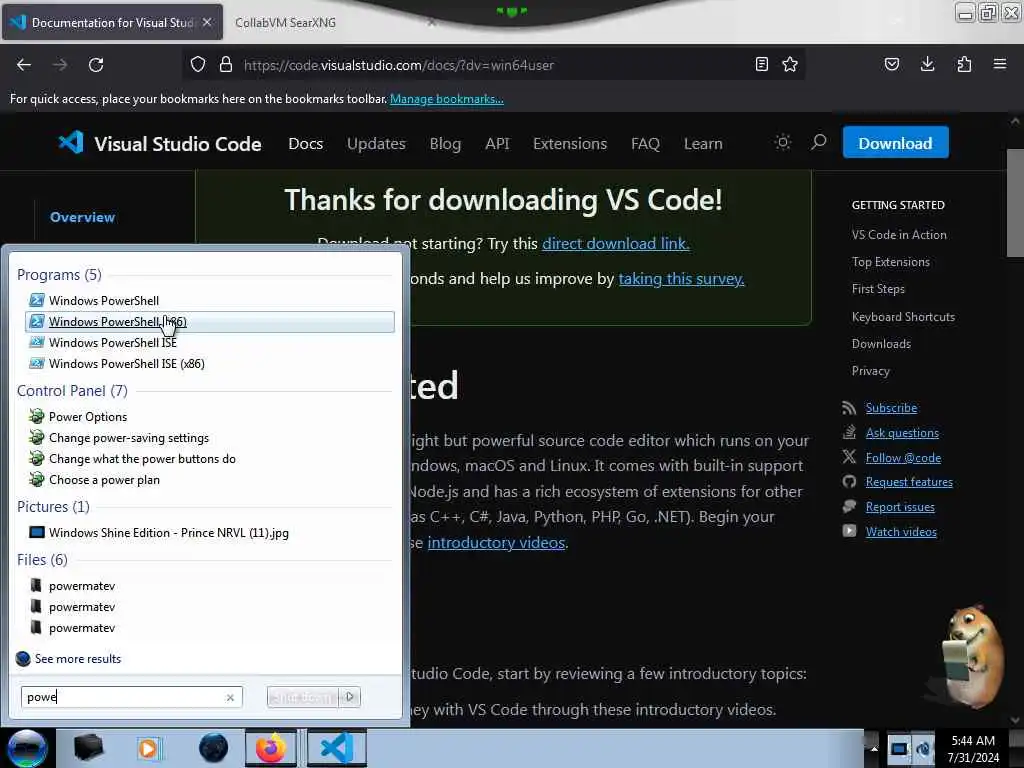This screenshot has width=1024, height=768.
Task: Open the Learn navigation item
Action: 703,144
